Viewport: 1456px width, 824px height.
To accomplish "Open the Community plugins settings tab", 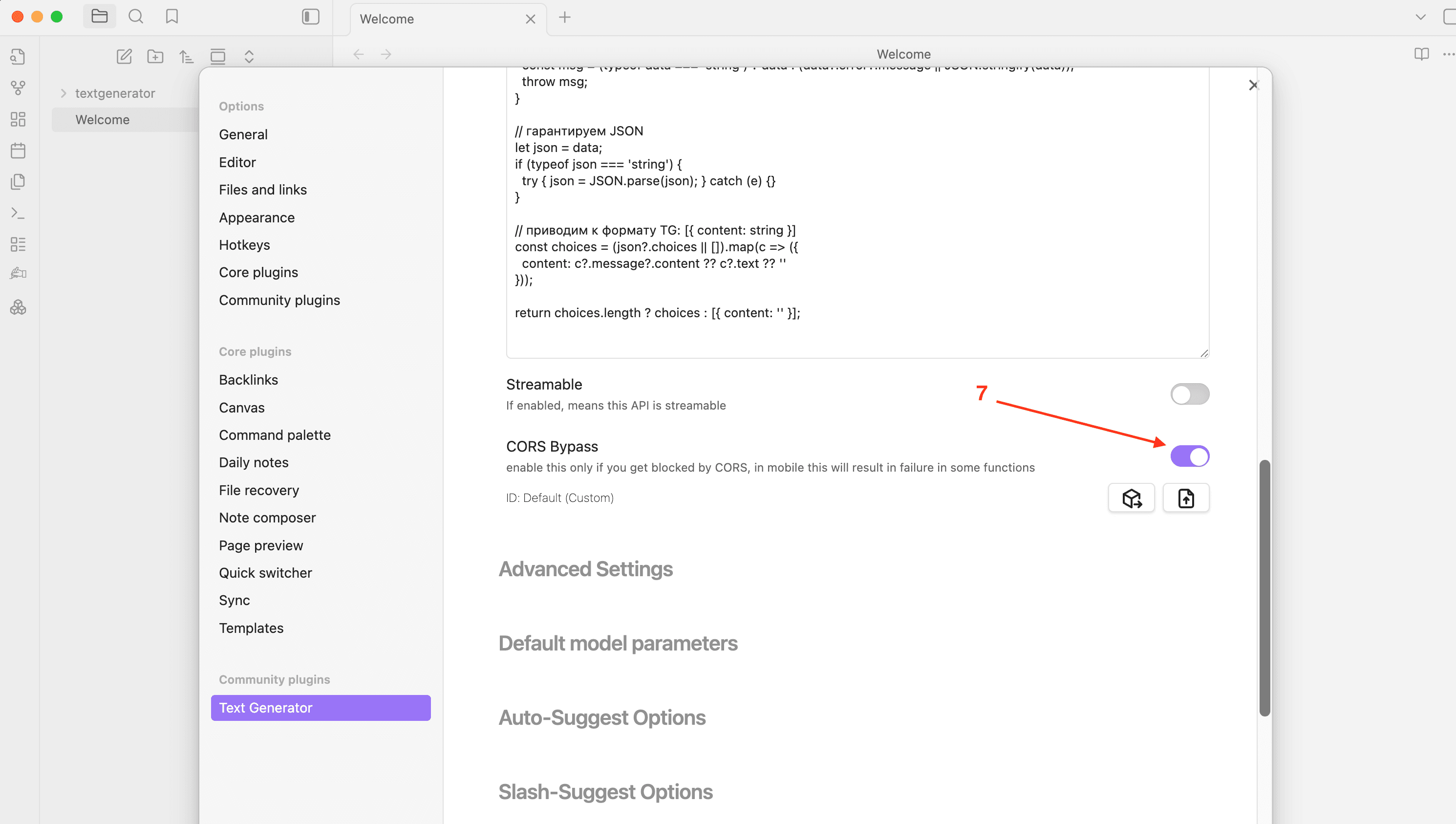I will [279, 300].
